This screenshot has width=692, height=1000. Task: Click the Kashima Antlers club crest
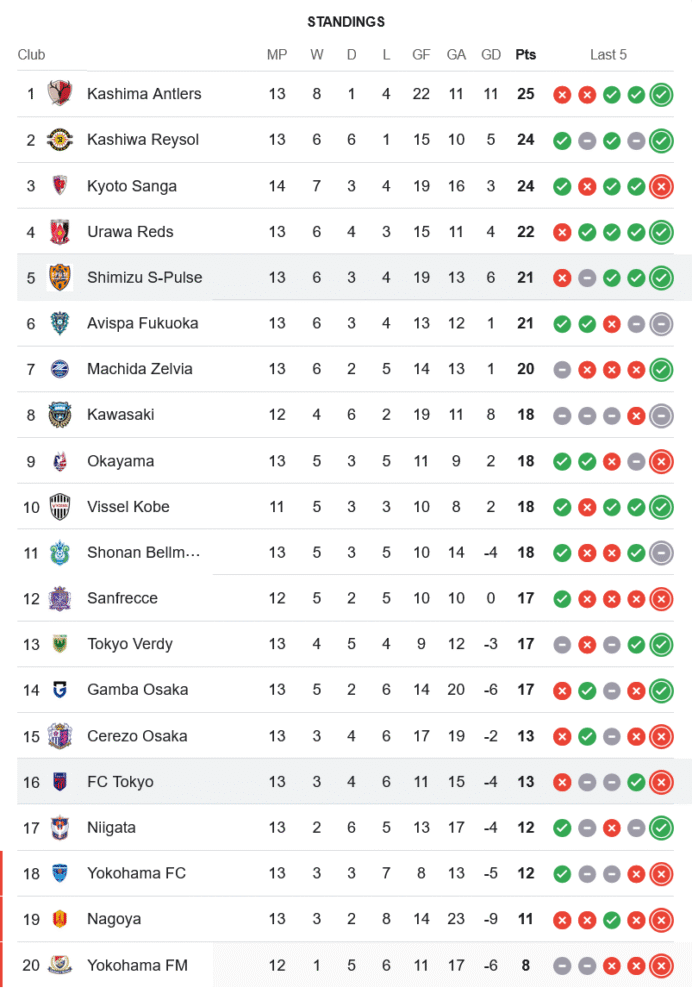click(60, 94)
